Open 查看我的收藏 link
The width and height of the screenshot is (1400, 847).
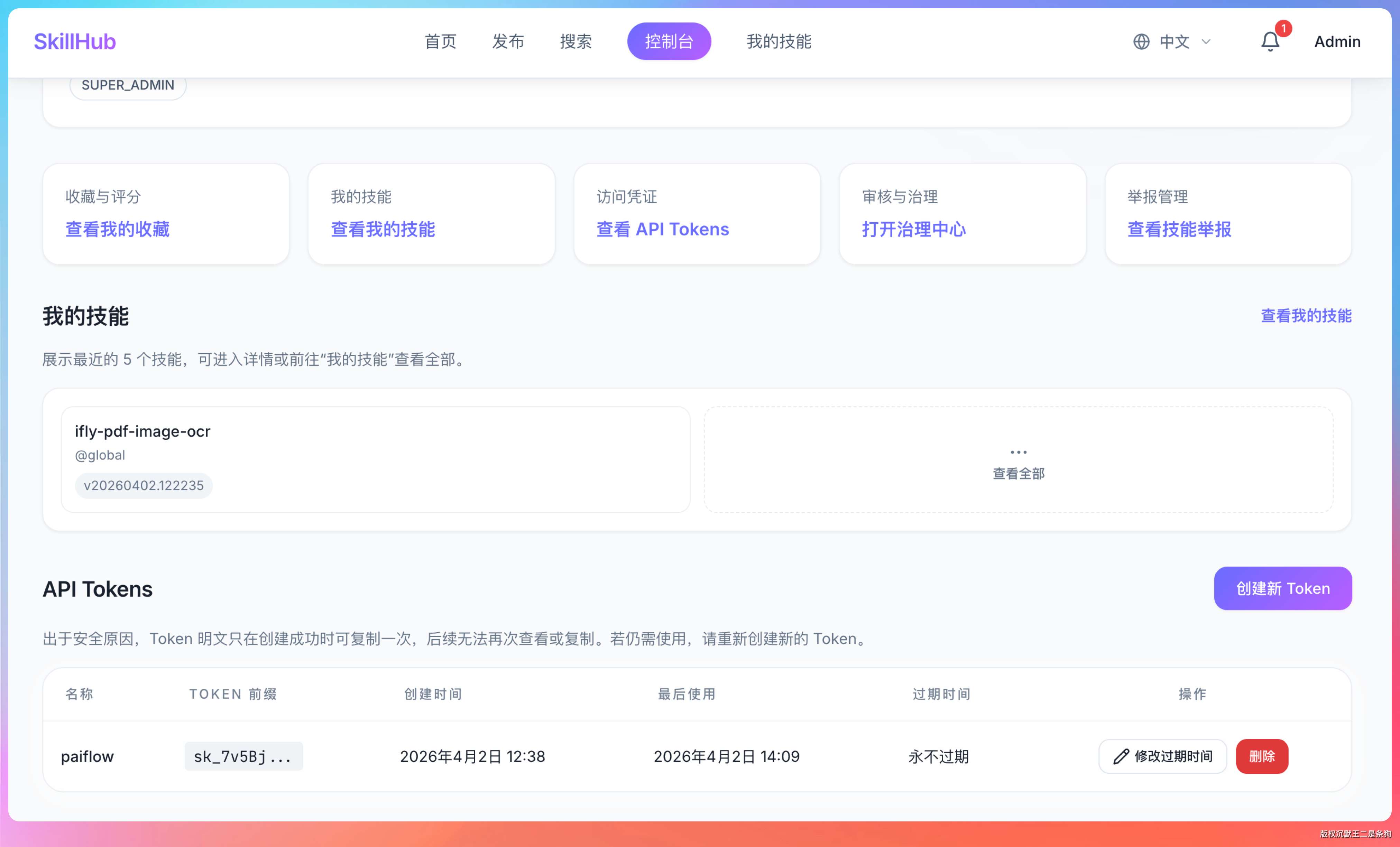pos(118,230)
